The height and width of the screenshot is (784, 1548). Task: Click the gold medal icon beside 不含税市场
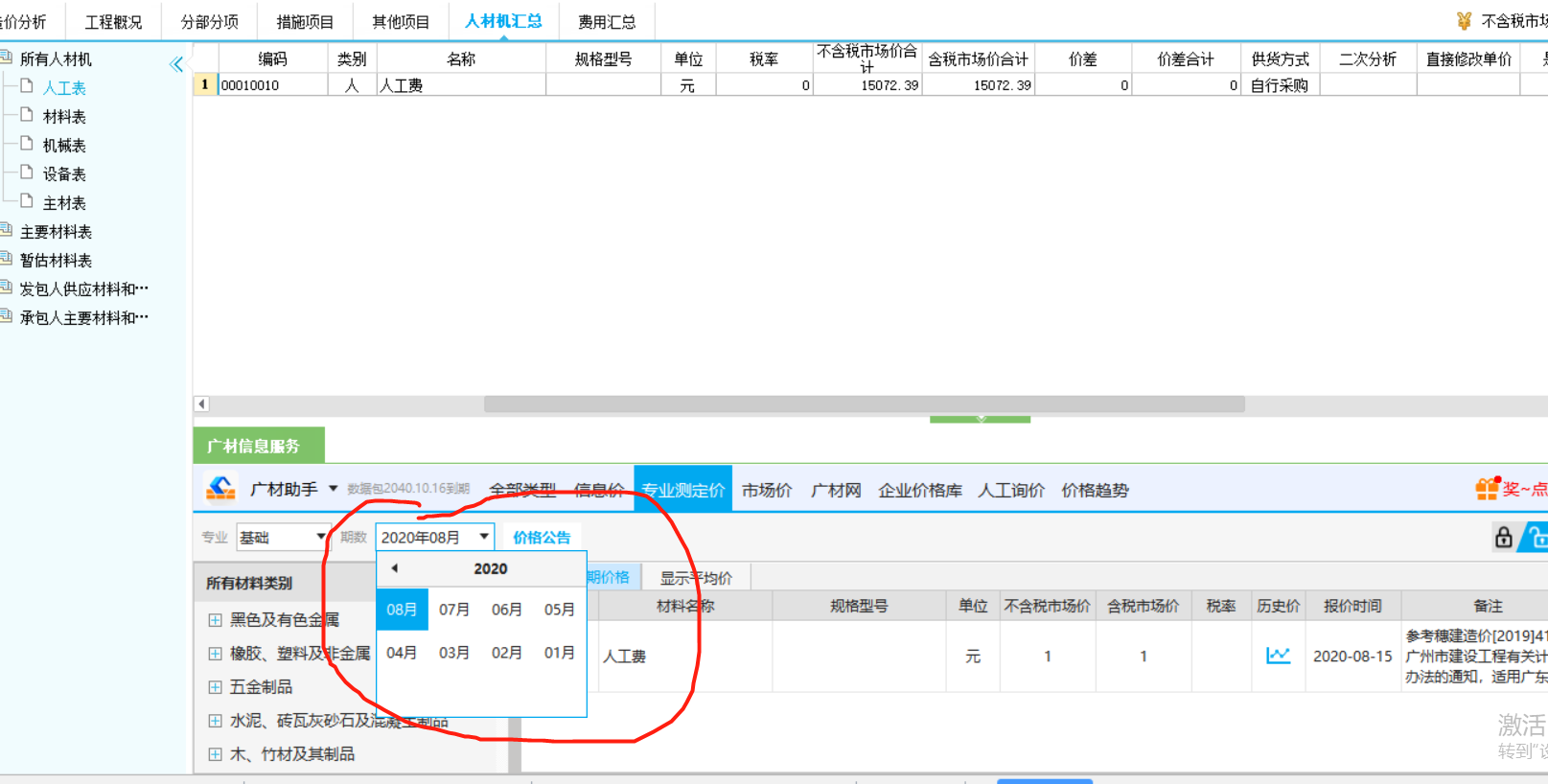(1464, 20)
